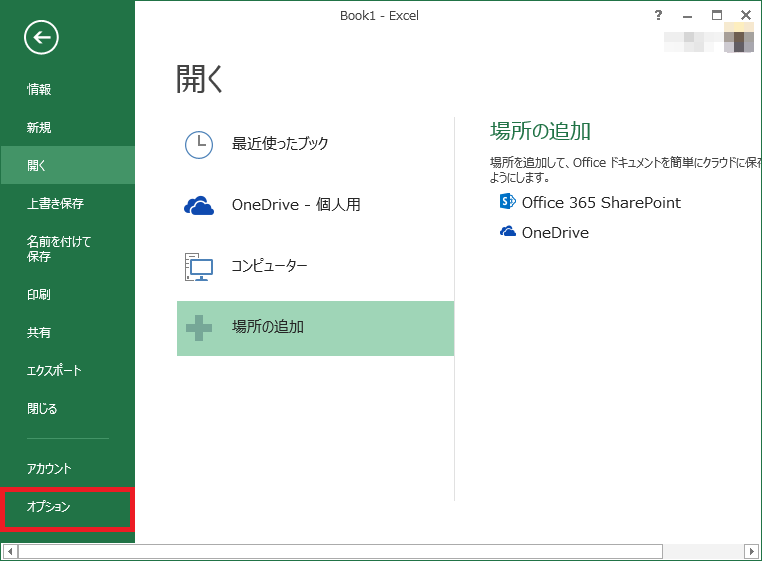Open the 共有 section
This screenshot has height=561, width=762.
[x=39, y=333]
